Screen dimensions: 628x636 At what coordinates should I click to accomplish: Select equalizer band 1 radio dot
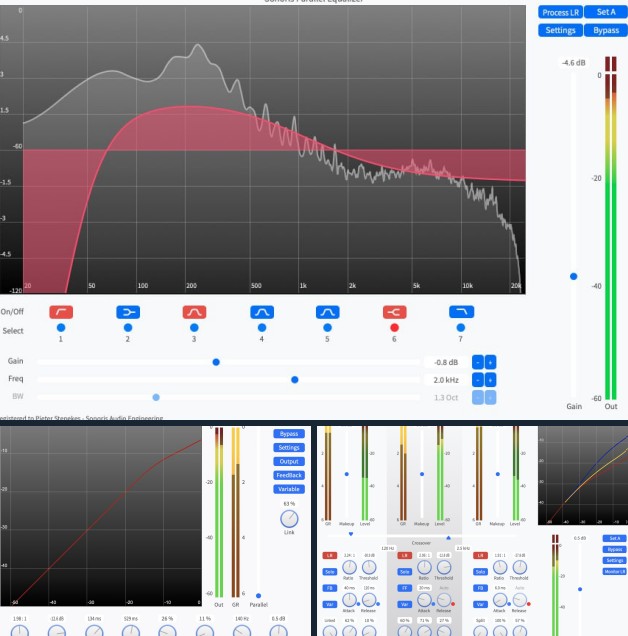61,327
